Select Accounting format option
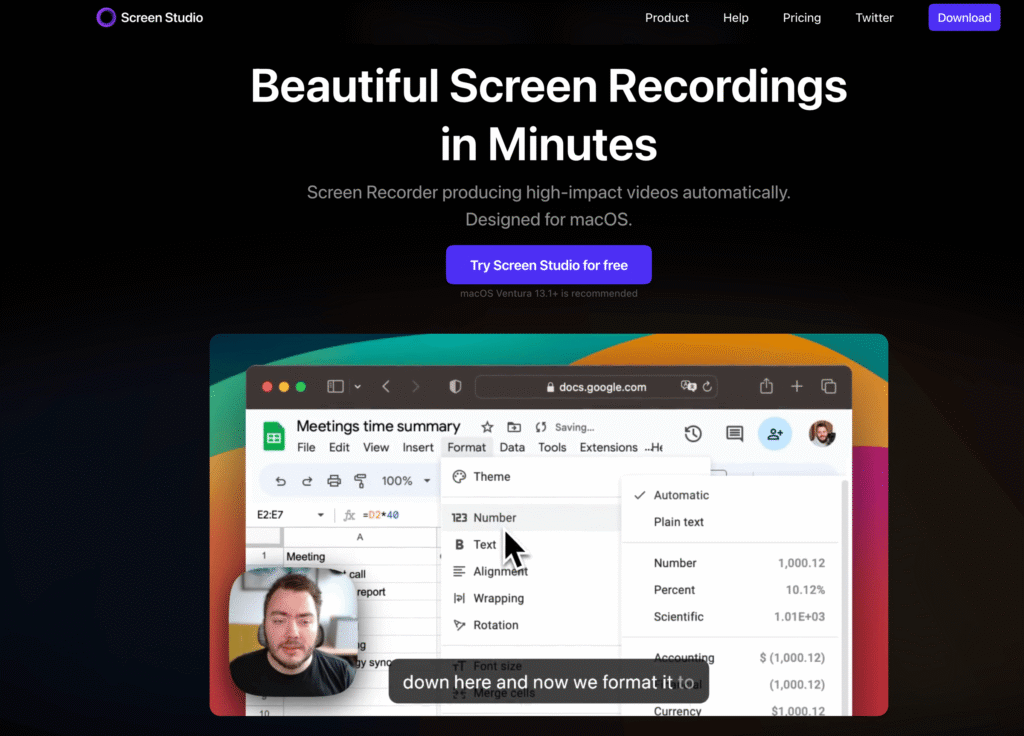This screenshot has width=1024, height=736. point(730,658)
